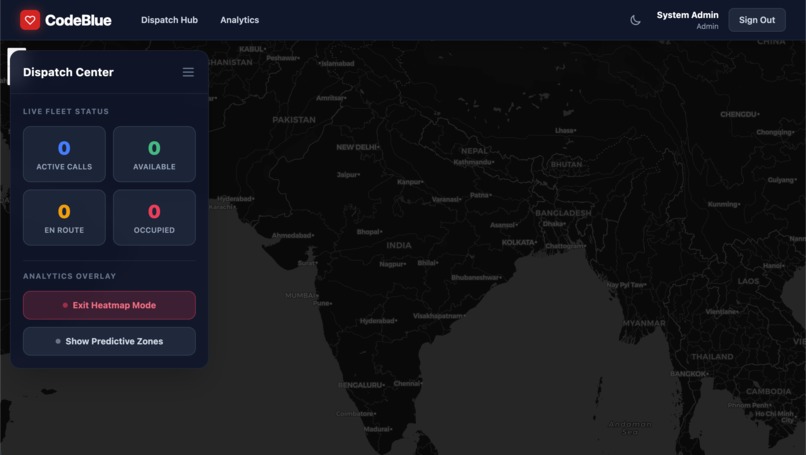The height and width of the screenshot is (455, 806).
Task: Click Hyderabad label in central India
Action: [377, 321]
